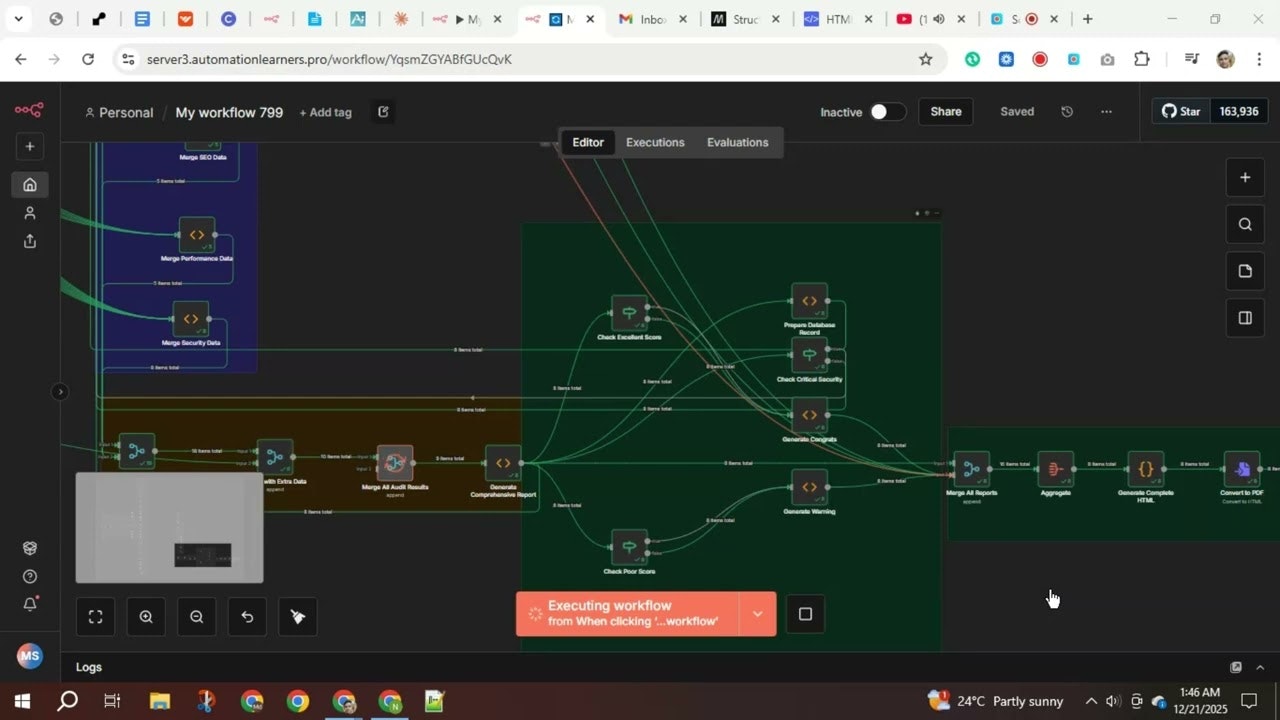The width and height of the screenshot is (1280, 720).
Task: Select the Merge All Reports node
Action: (x=971, y=468)
